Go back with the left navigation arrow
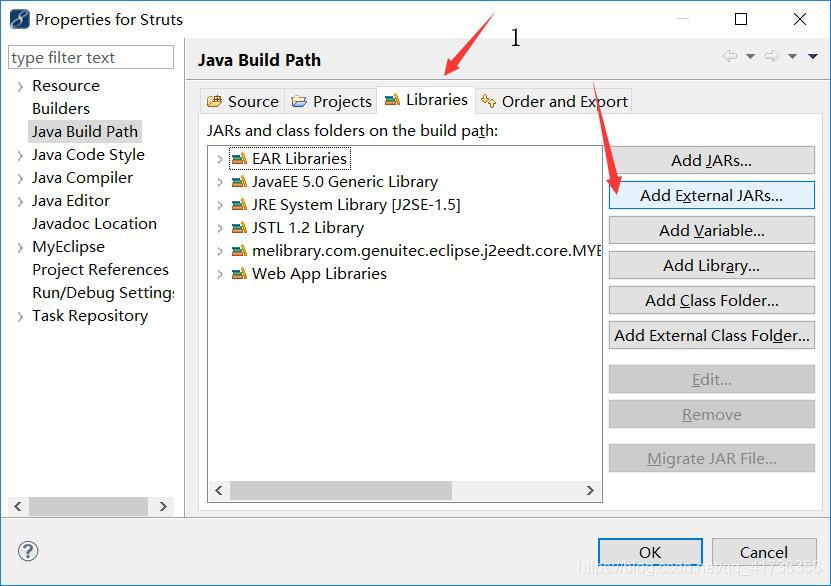This screenshot has width=831, height=586. click(x=730, y=56)
